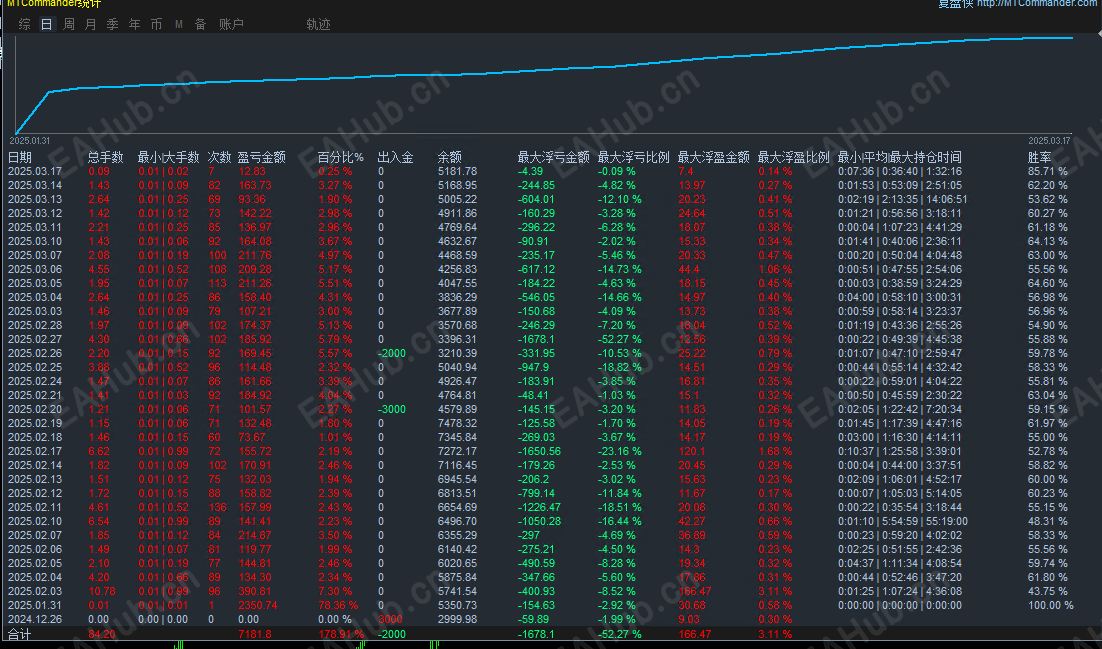Switch to the 月 monthly tab
The image size is (1102, 649).
[91, 24]
